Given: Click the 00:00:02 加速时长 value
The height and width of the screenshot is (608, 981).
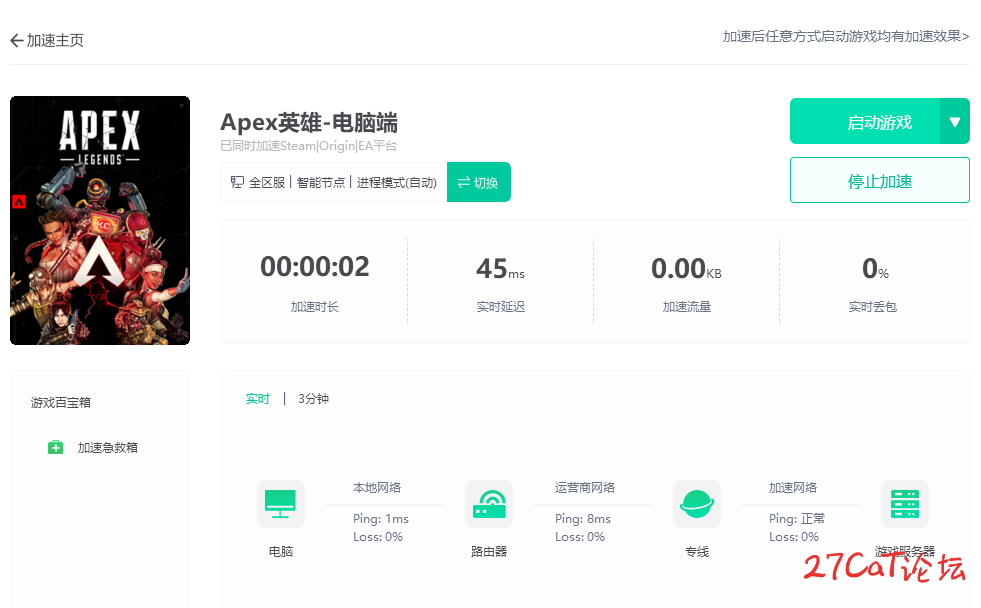Looking at the screenshot, I should [315, 267].
